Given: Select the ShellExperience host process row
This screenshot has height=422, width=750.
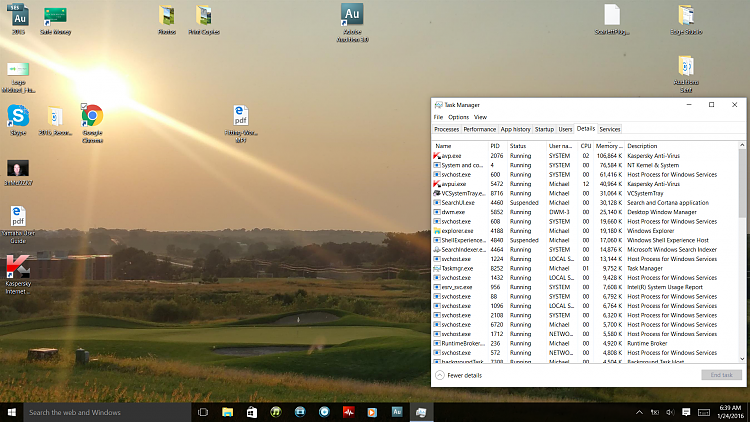Looking at the screenshot, I should (x=585, y=240).
